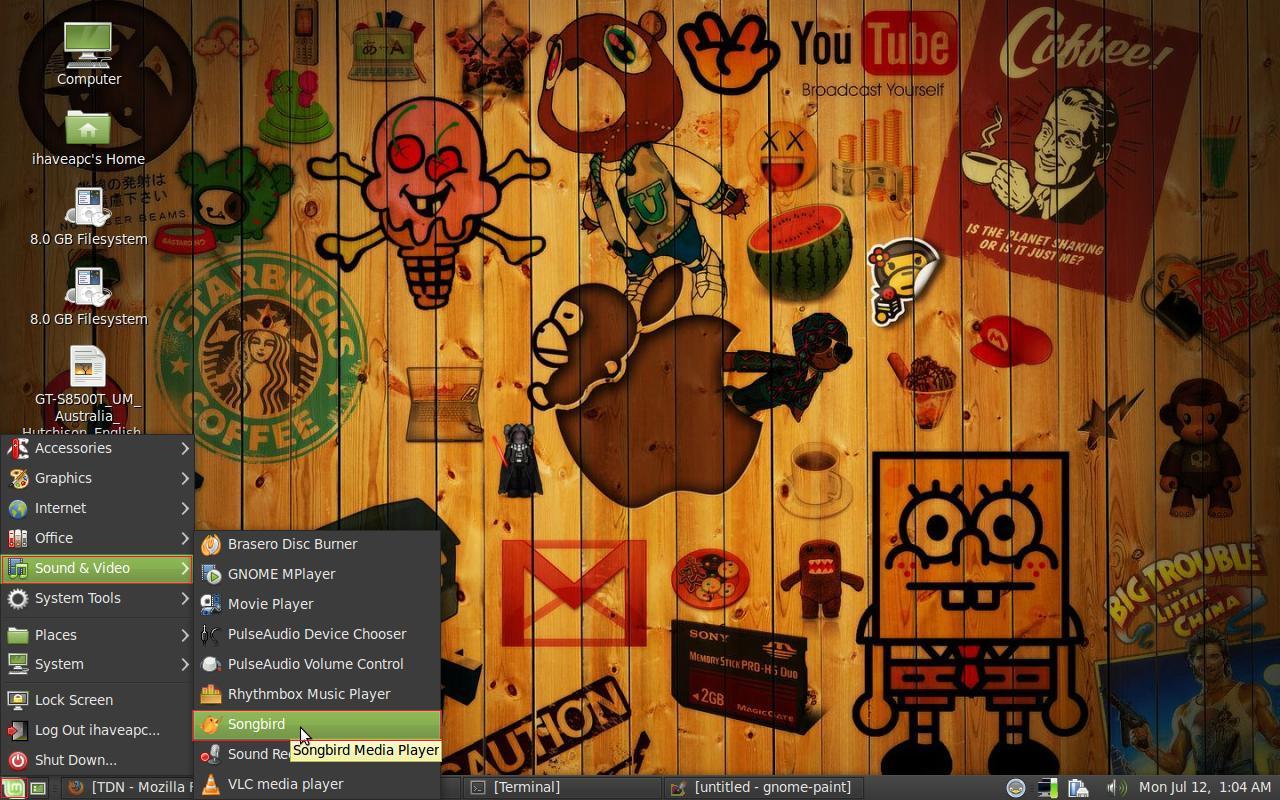
Task: Click the Songbird bird icon
Action: [x=210, y=724]
